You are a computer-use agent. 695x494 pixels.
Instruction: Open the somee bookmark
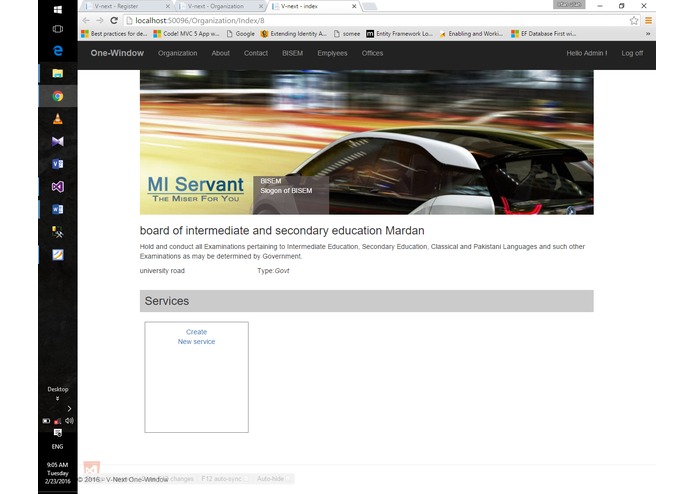point(347,34)
